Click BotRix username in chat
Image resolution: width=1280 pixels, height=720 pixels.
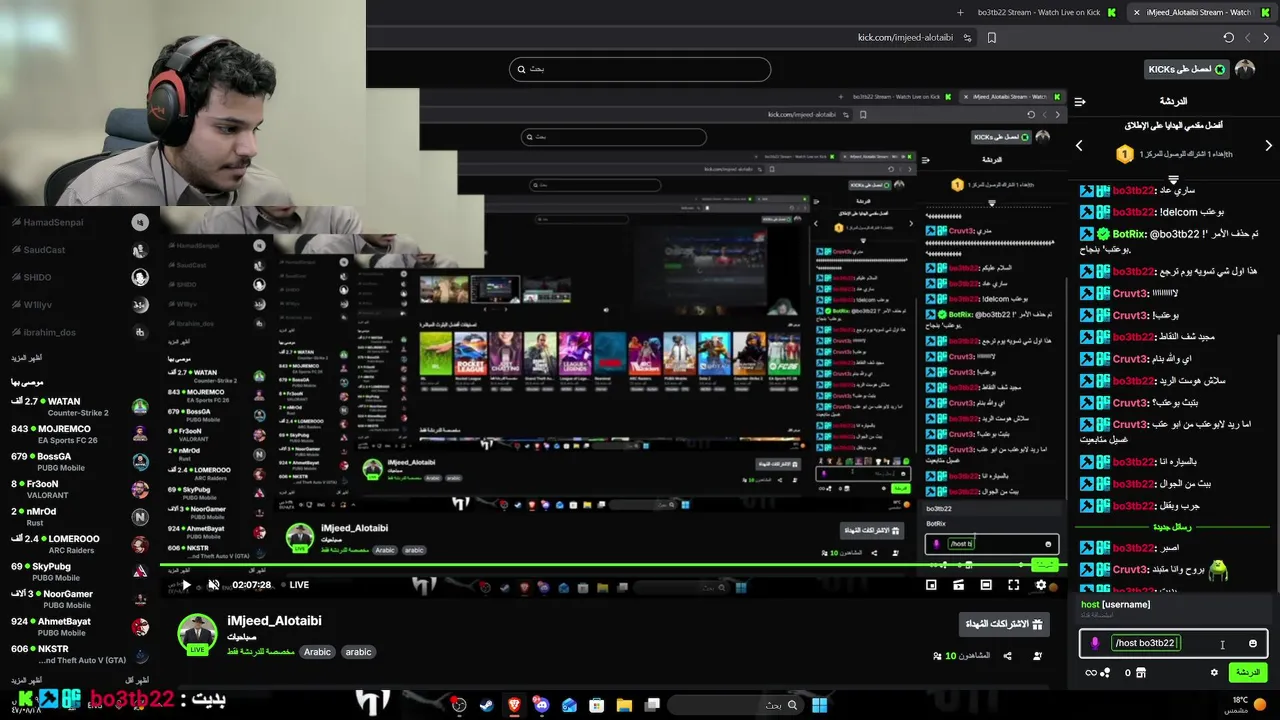(1129, 234)
